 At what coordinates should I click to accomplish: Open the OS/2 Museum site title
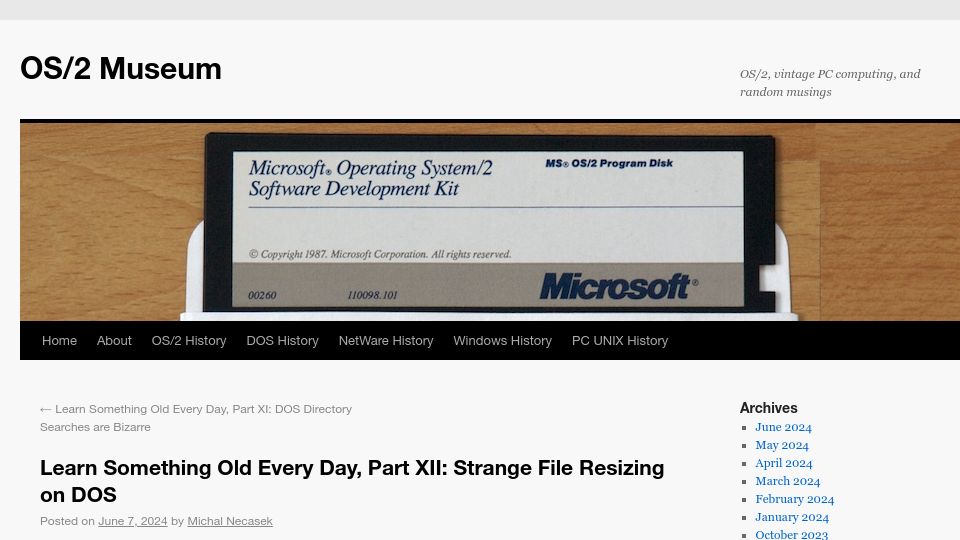(121, 68)
